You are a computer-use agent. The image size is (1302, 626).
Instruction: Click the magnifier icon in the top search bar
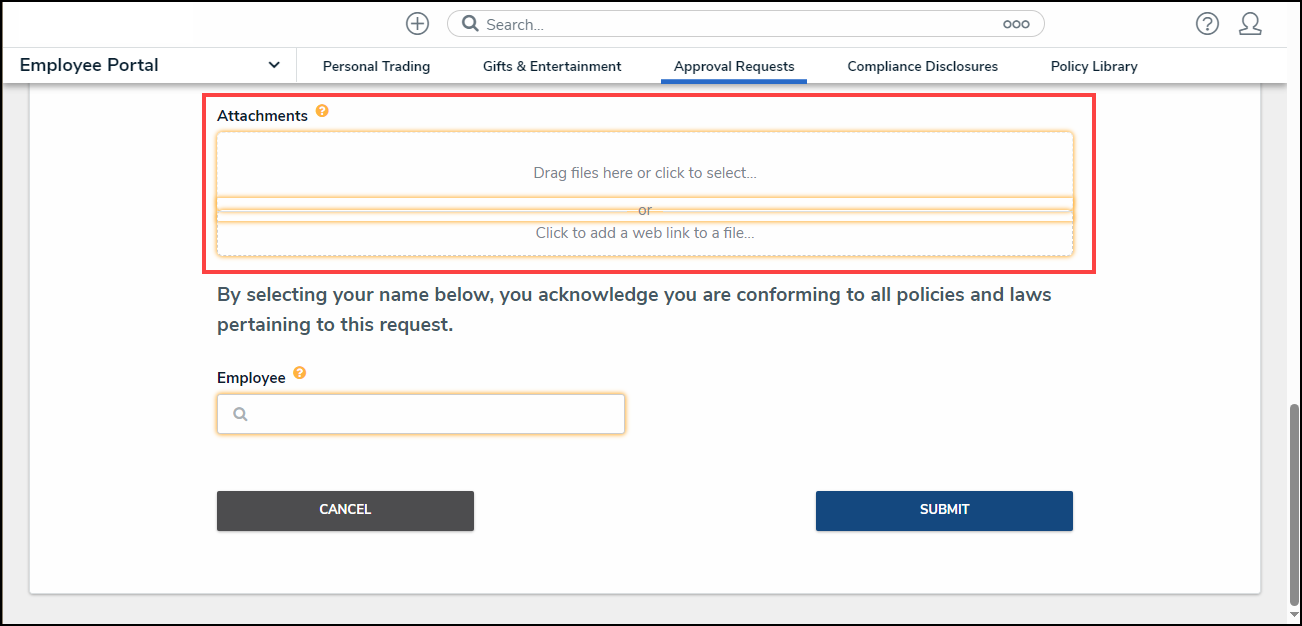tap(470, 24)
